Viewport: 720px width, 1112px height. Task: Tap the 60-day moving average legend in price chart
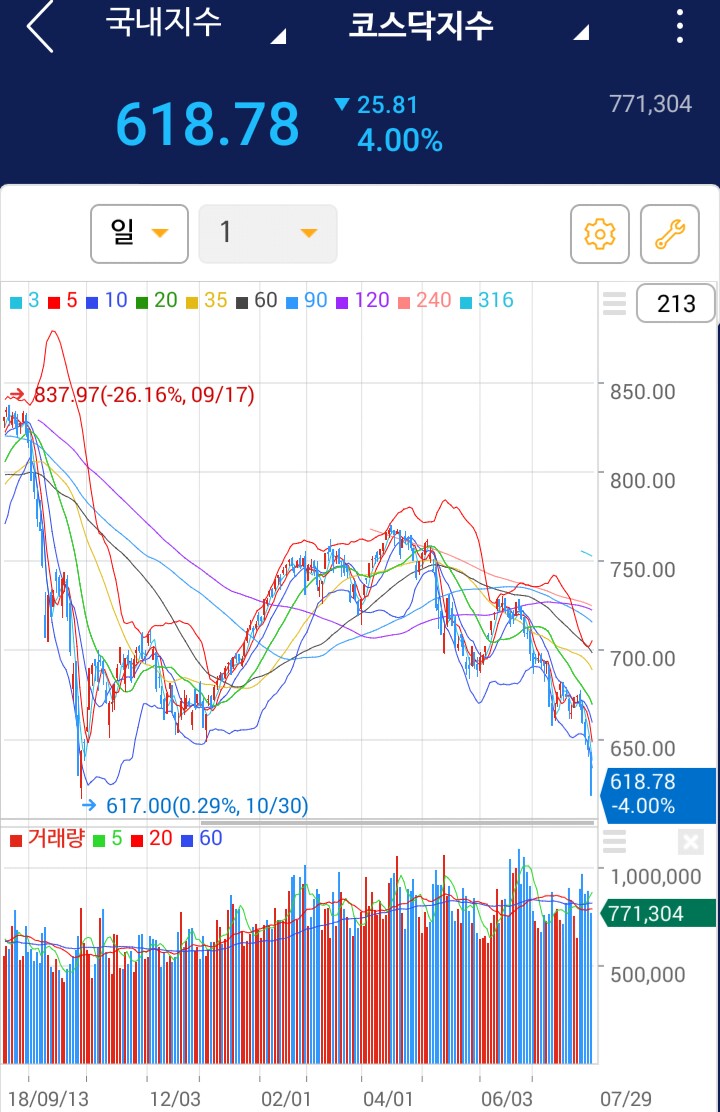(256, 301)
